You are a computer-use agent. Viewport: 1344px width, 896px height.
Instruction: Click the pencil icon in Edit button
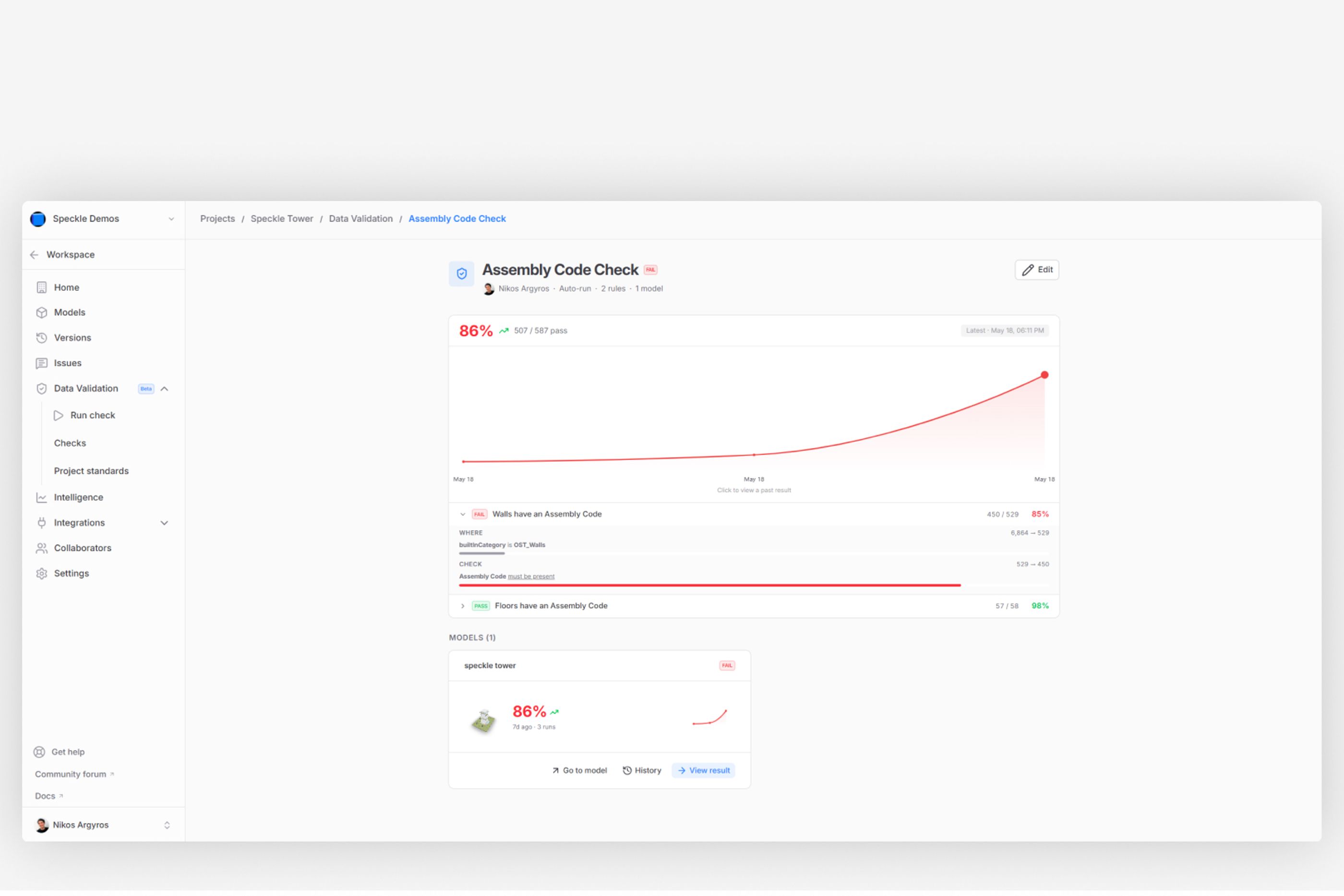pos(1028,270)
